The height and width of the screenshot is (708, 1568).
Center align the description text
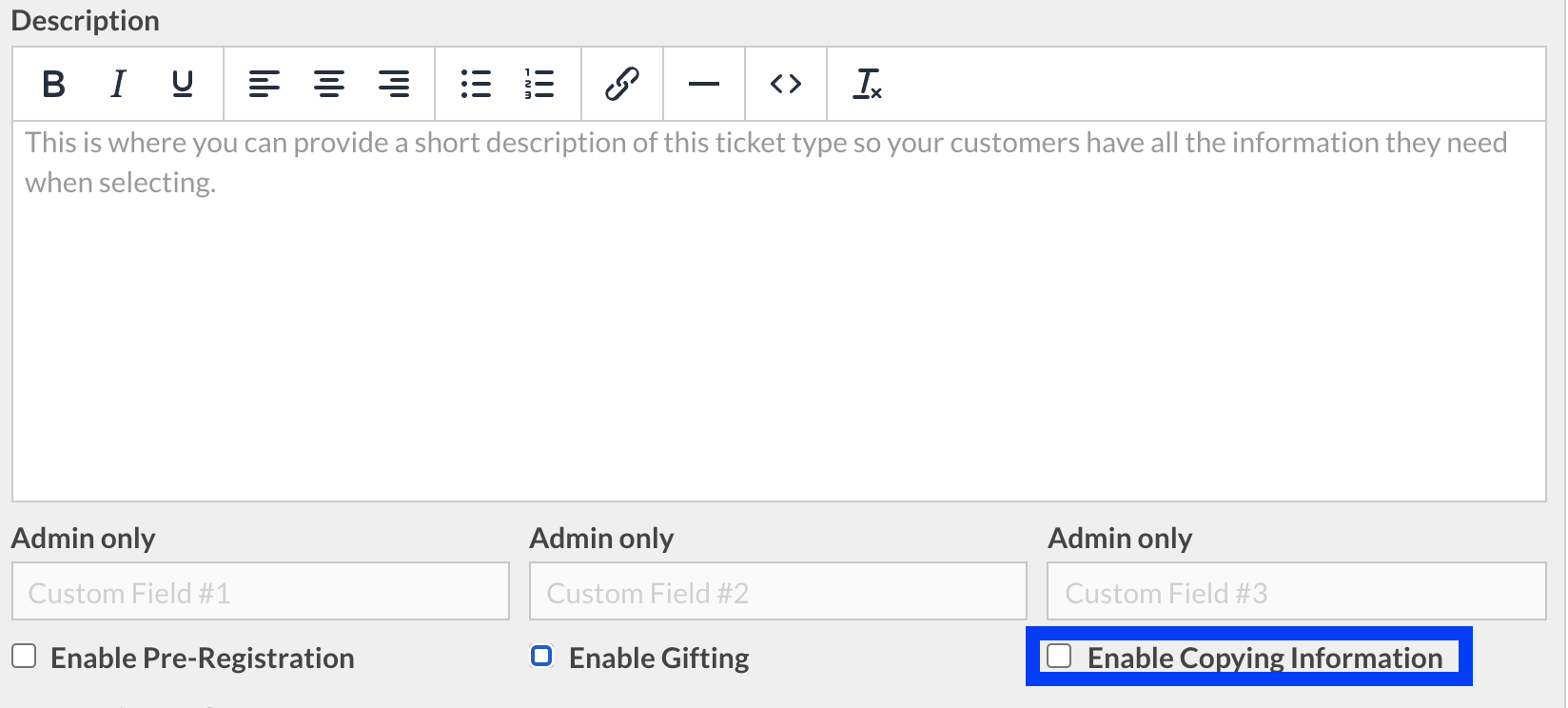329,84
